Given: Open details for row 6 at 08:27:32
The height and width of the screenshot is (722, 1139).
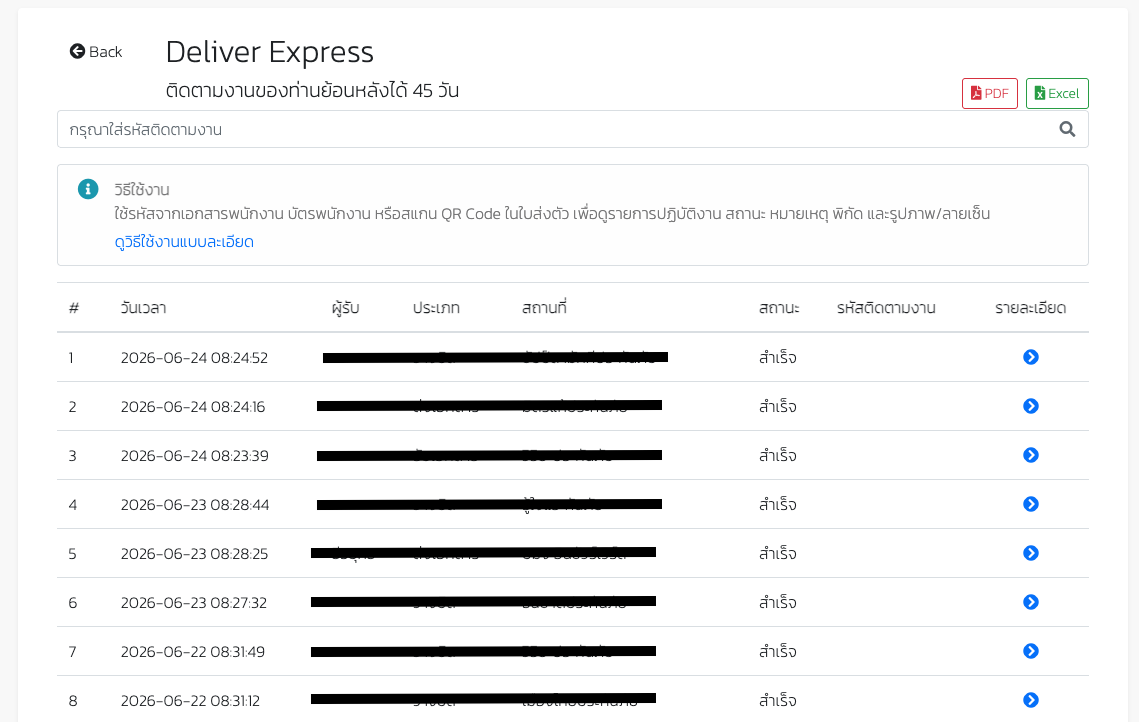Looking at the screenshot, I should 1031,602.
